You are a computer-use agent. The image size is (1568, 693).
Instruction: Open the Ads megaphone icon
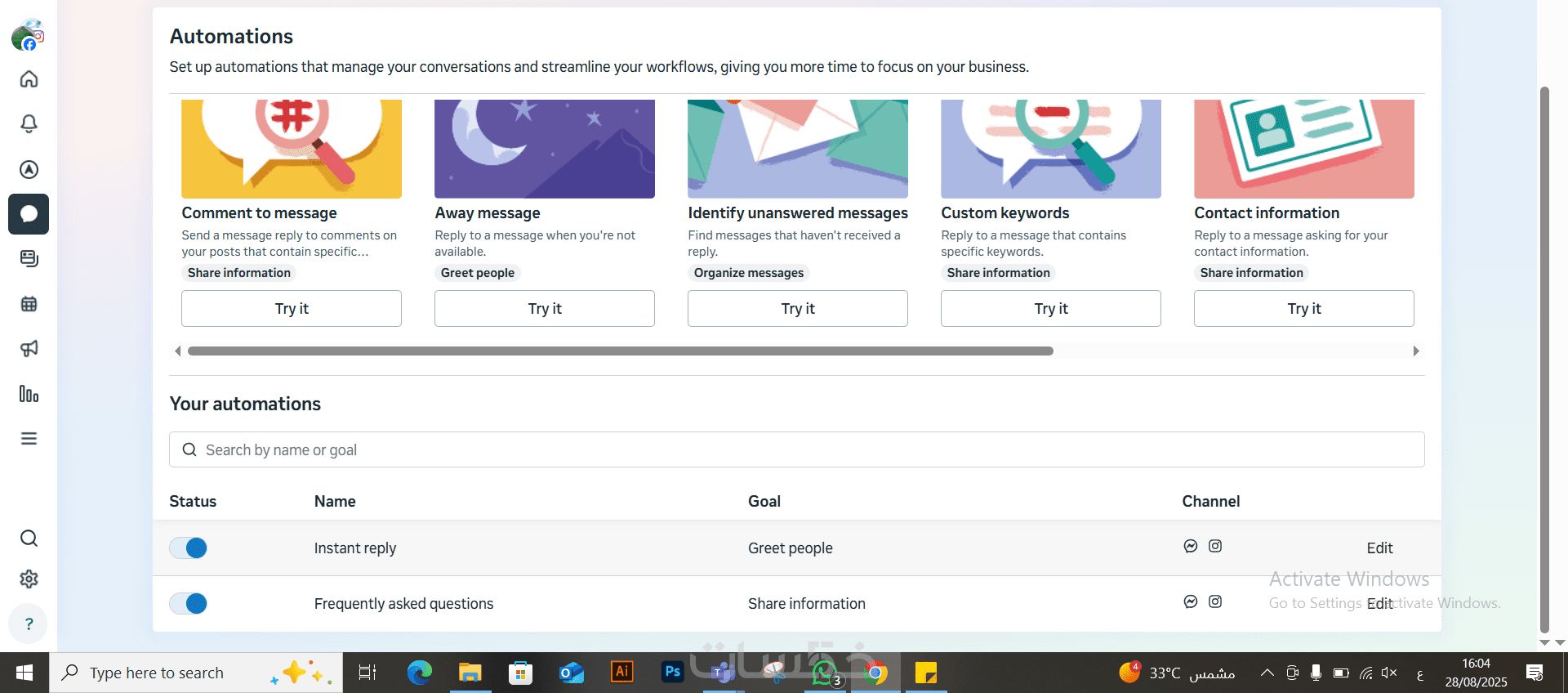[29, 349]
